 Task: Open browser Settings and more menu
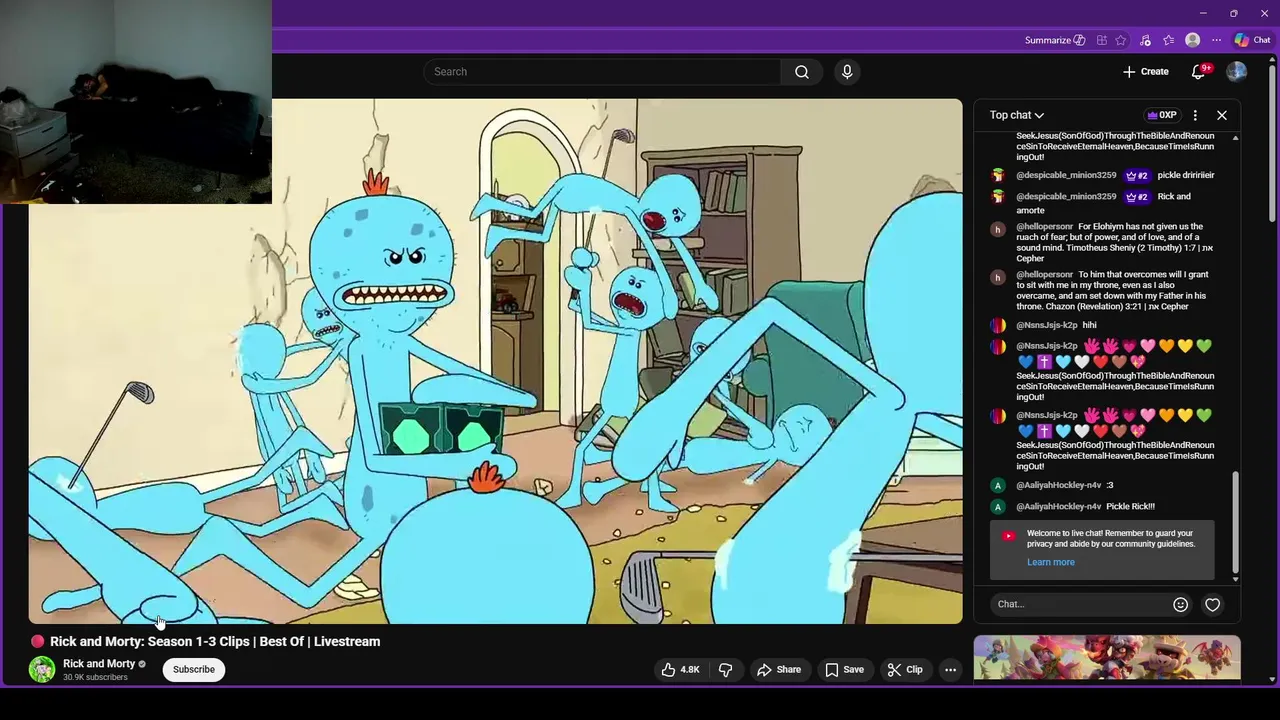tap(1216, 40)
